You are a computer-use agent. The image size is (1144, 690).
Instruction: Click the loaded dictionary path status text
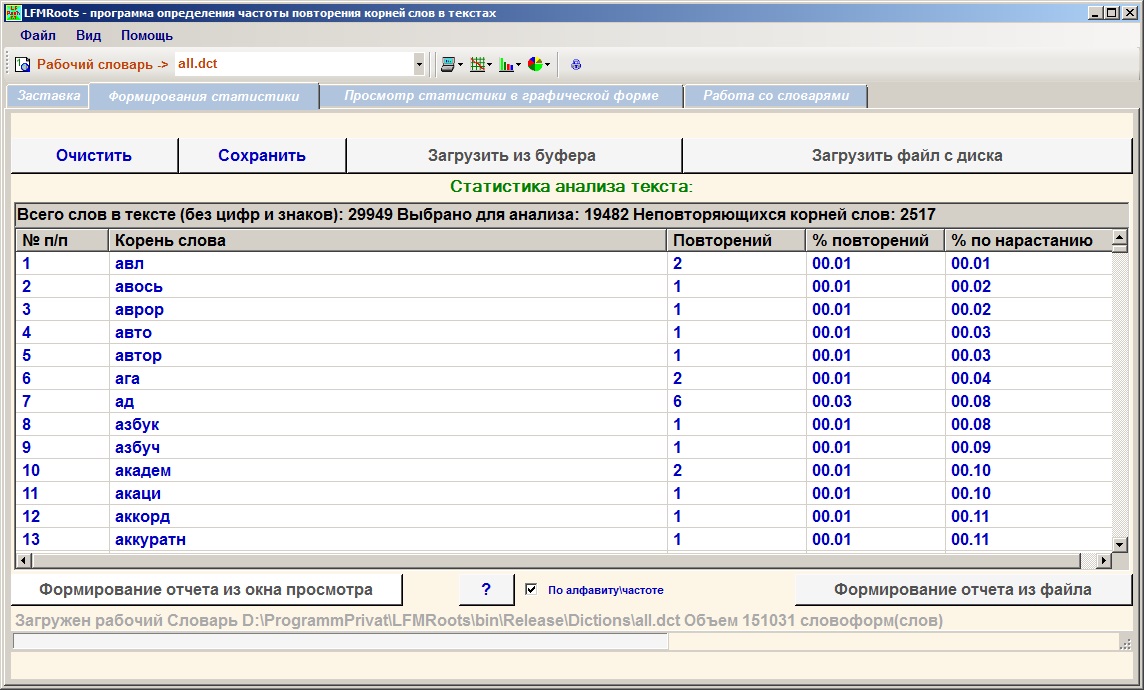coord(479,621)
